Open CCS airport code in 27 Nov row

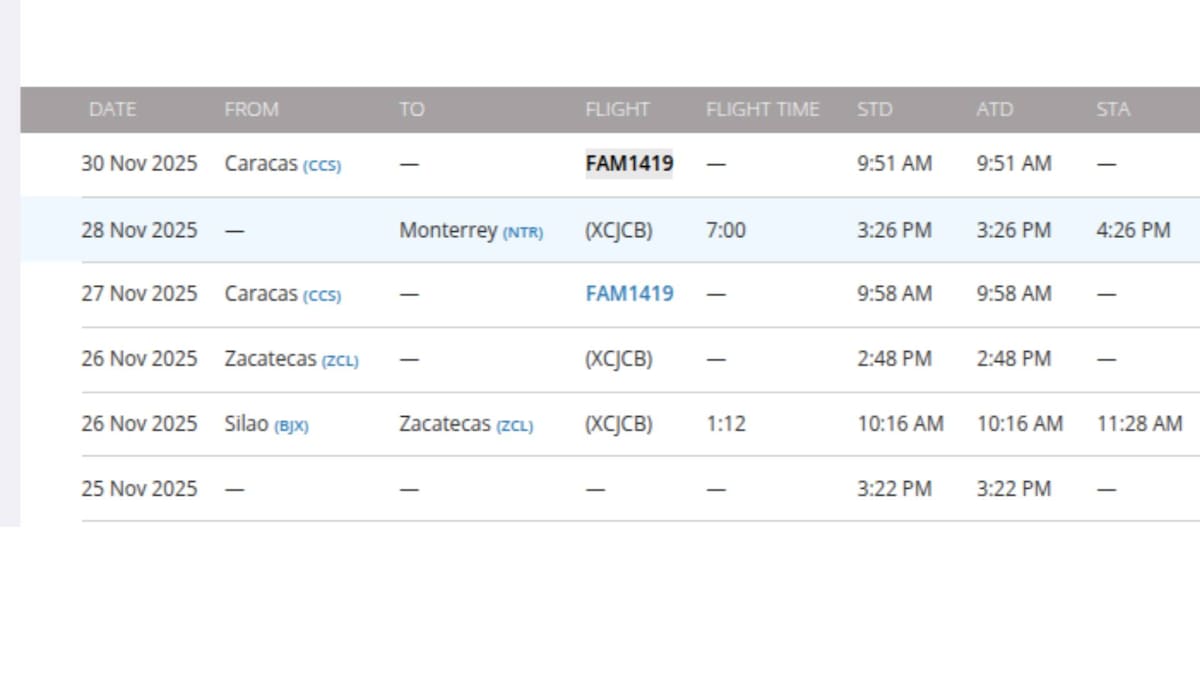pos(322,296)
